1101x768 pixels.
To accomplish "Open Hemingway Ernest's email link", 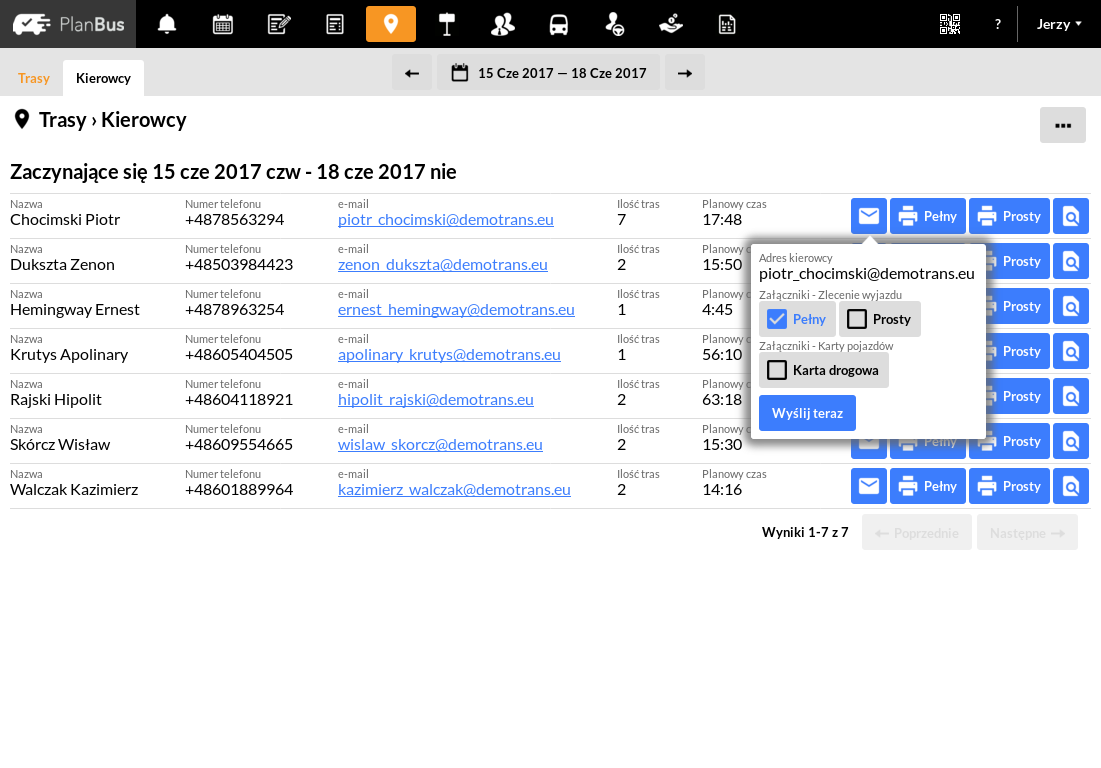I will pyautogui.click(x=456, y=309).
